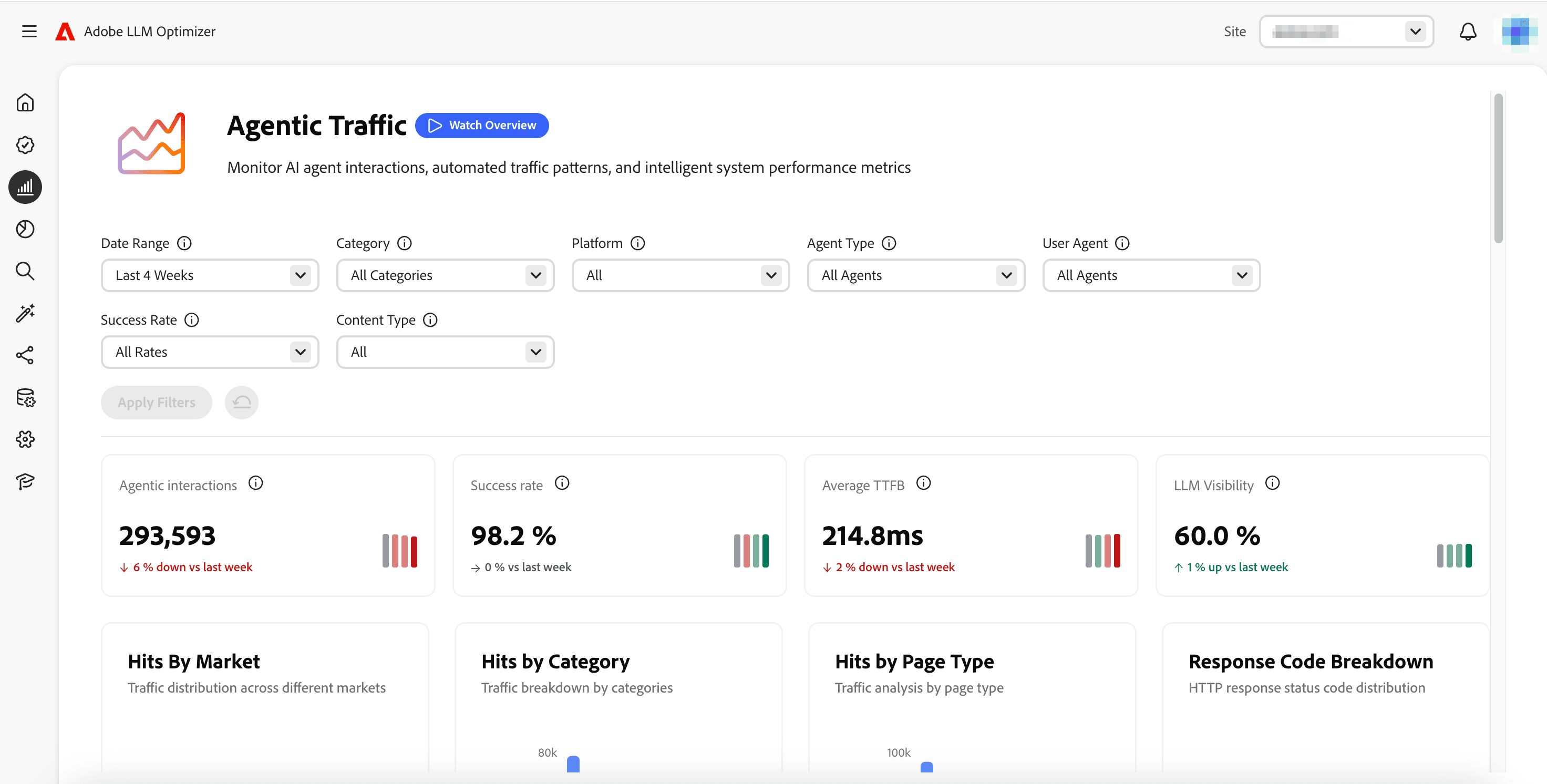Click the 293,593 interactions value
The height and width of the screenshot is (784, 1547).
pyautogui.click(x=167, y=536)
